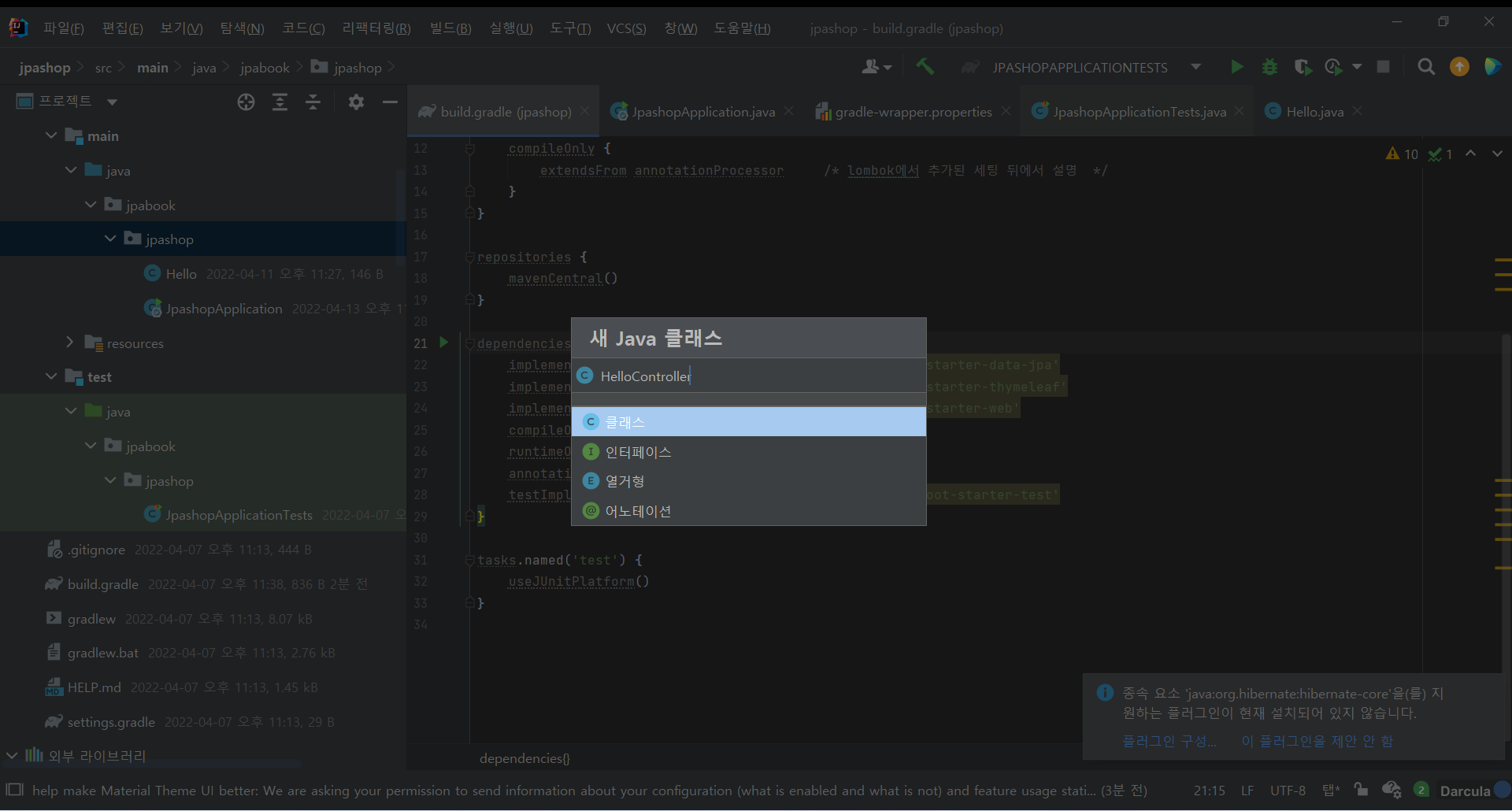The height and width of the screenshot is (811, 1512).
Task: Collapse the java folder under main
Action: point(71,170)
